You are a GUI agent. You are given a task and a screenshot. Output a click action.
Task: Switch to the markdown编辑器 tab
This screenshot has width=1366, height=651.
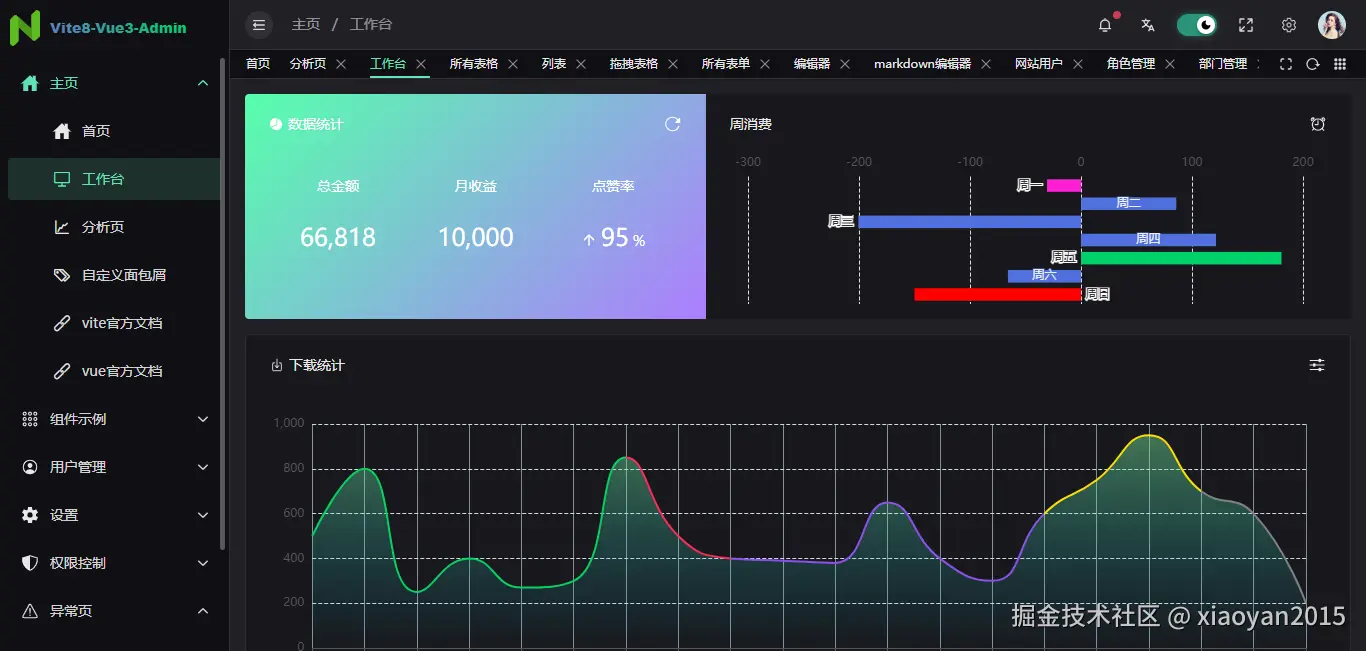click(922, 64)
